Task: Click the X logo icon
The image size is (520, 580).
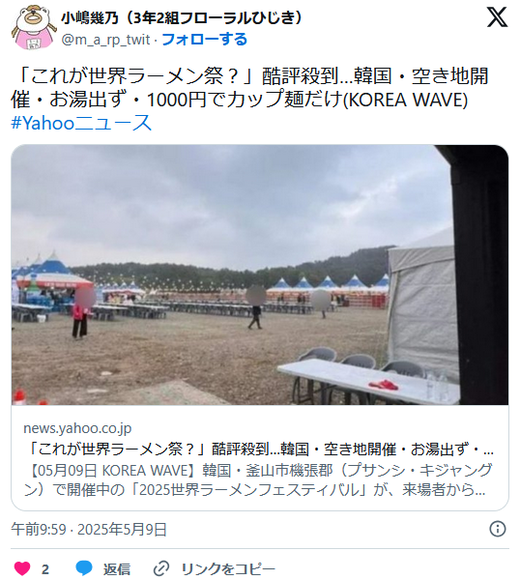Action: click(x=497, y=17)
